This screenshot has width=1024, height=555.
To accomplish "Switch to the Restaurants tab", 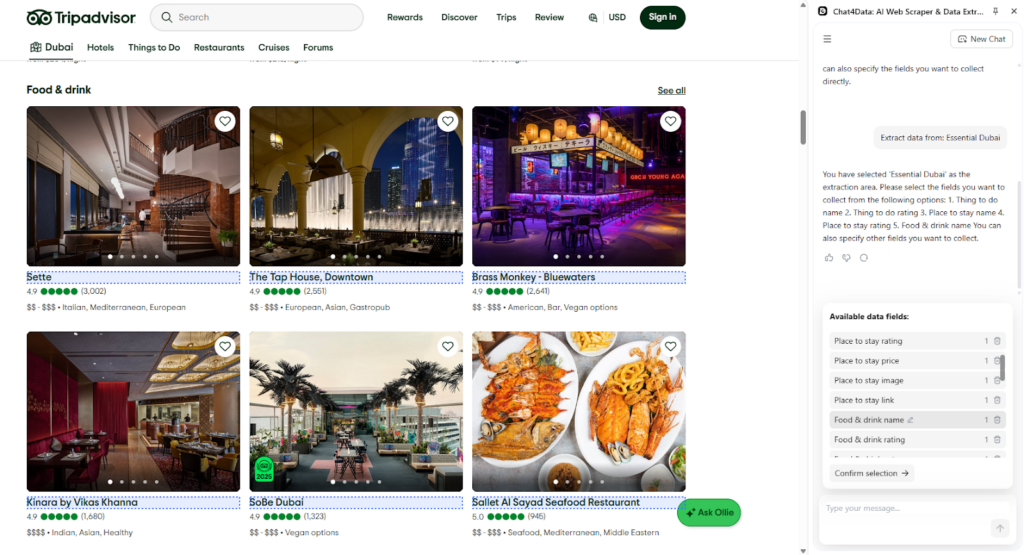I will [x=219, y=48].
